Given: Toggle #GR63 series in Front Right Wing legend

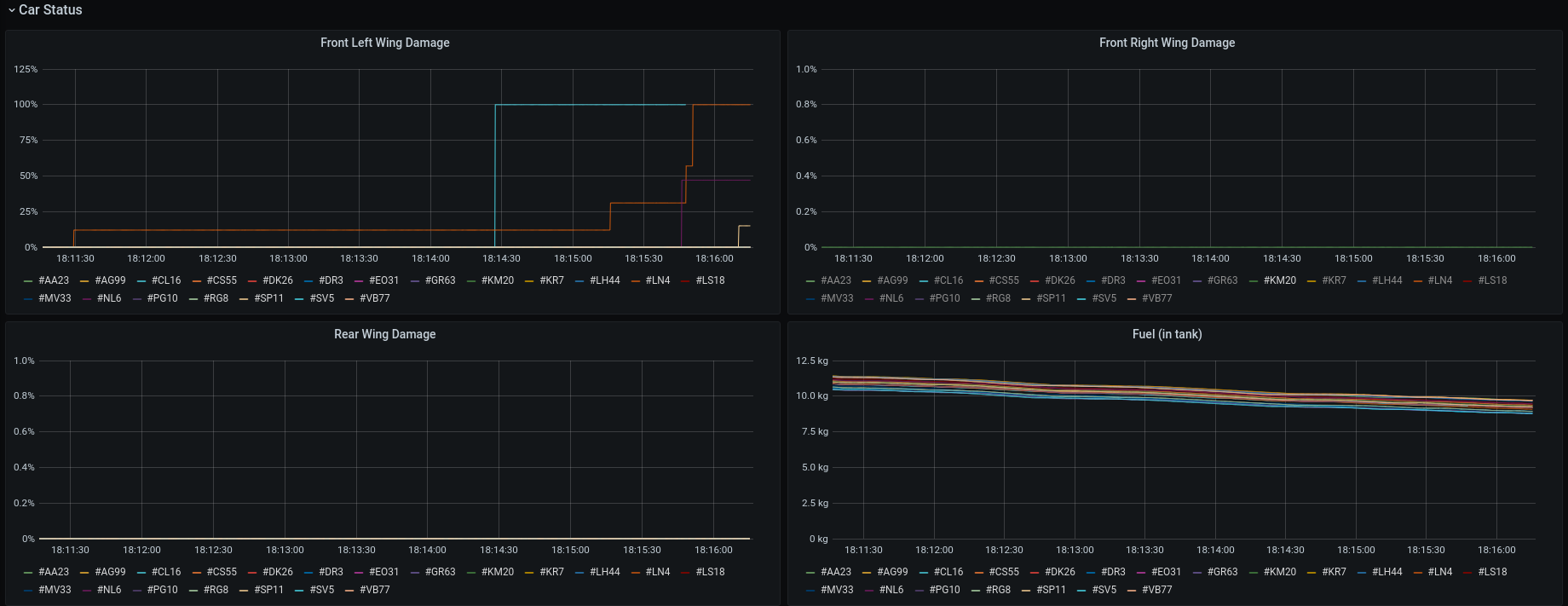Looking at the screenshot, I should coord(1223,280).
